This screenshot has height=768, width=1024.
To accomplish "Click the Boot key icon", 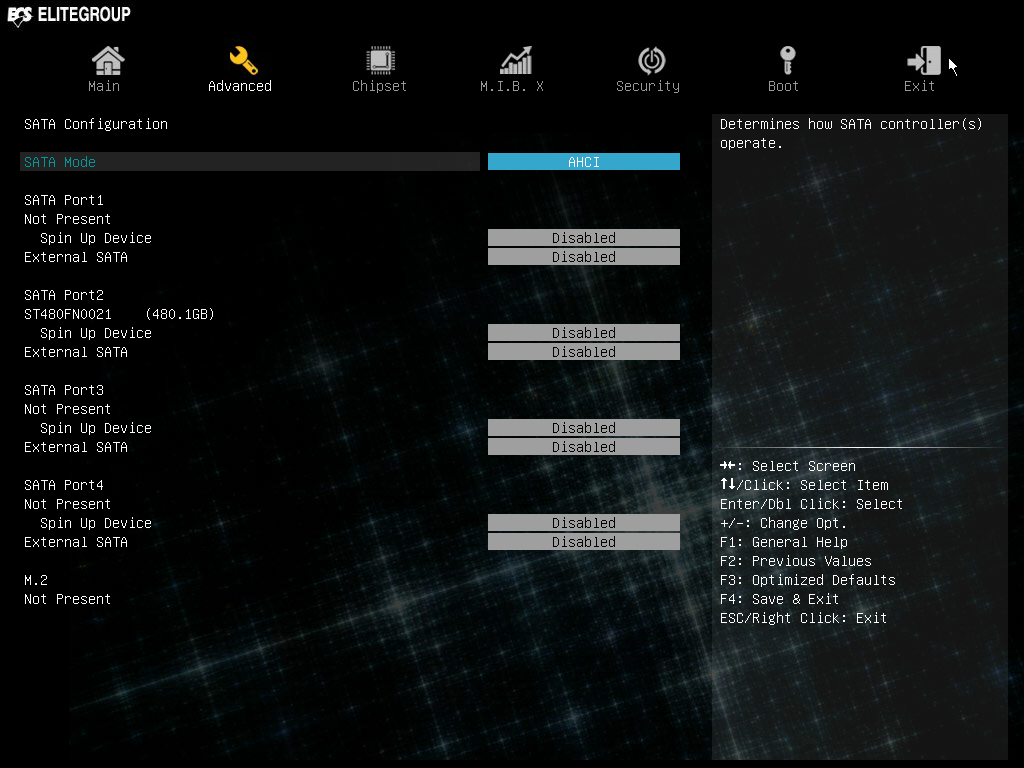I will pyautogui.click(x=788, y=60).
